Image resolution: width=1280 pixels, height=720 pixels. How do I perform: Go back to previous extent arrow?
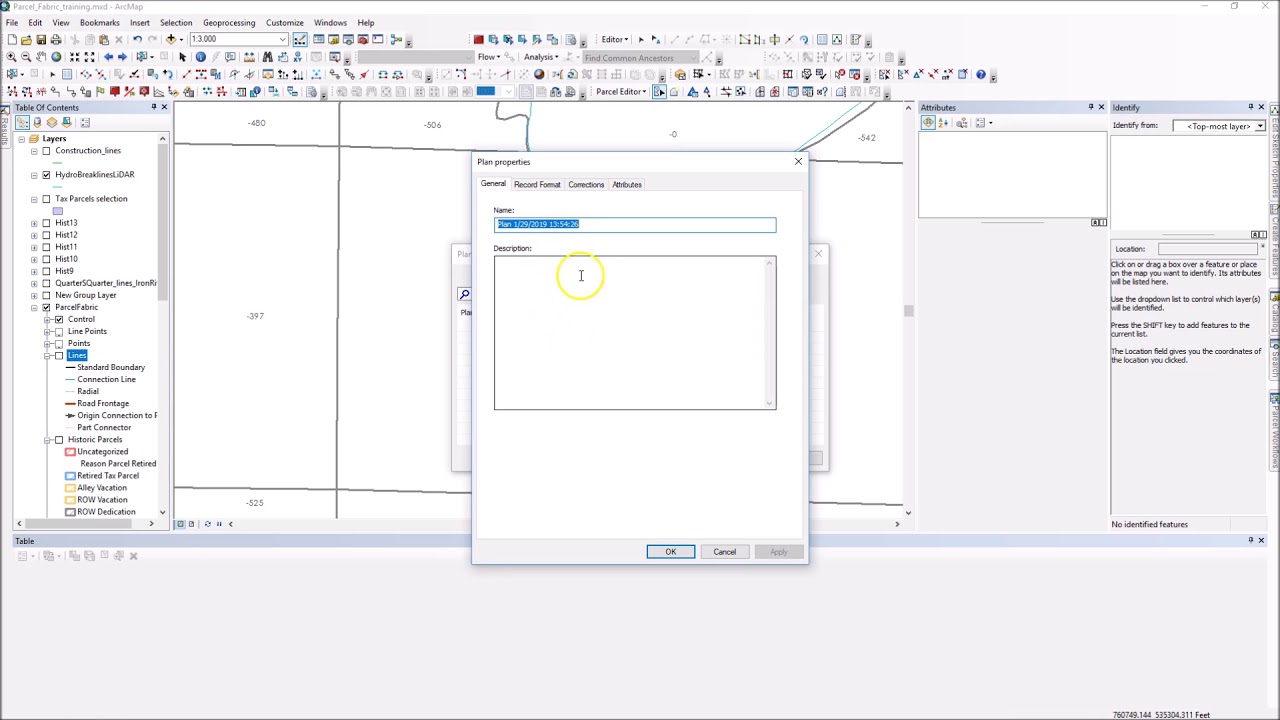pos(108,56)
